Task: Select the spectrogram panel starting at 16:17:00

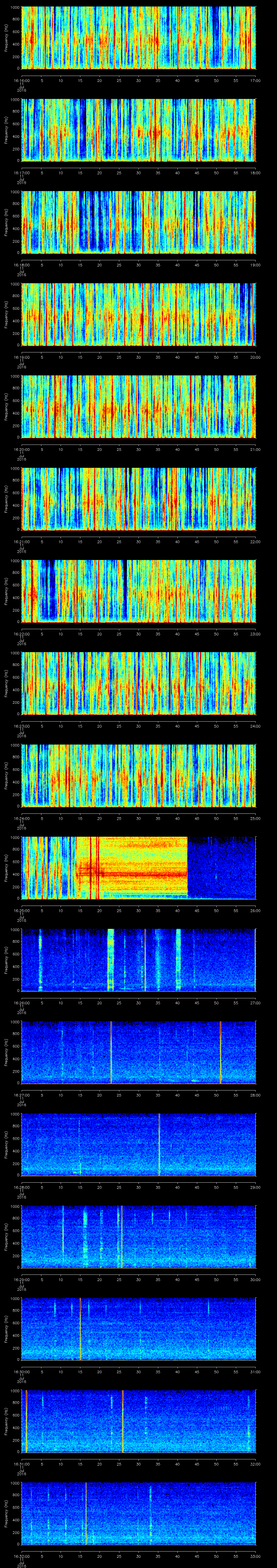Action: pyautogui.click(x=139, y=130)
